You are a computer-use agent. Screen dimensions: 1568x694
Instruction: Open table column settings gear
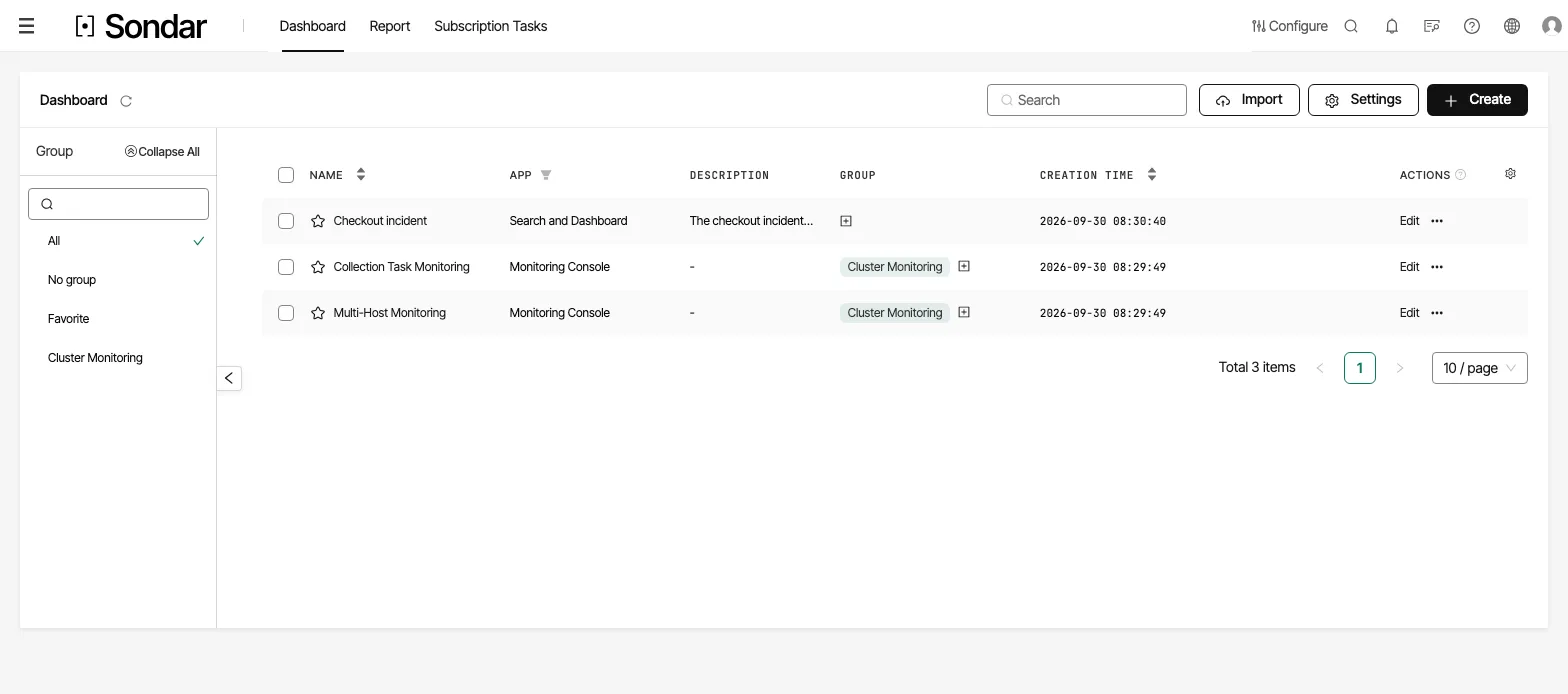click(1510, 174)
